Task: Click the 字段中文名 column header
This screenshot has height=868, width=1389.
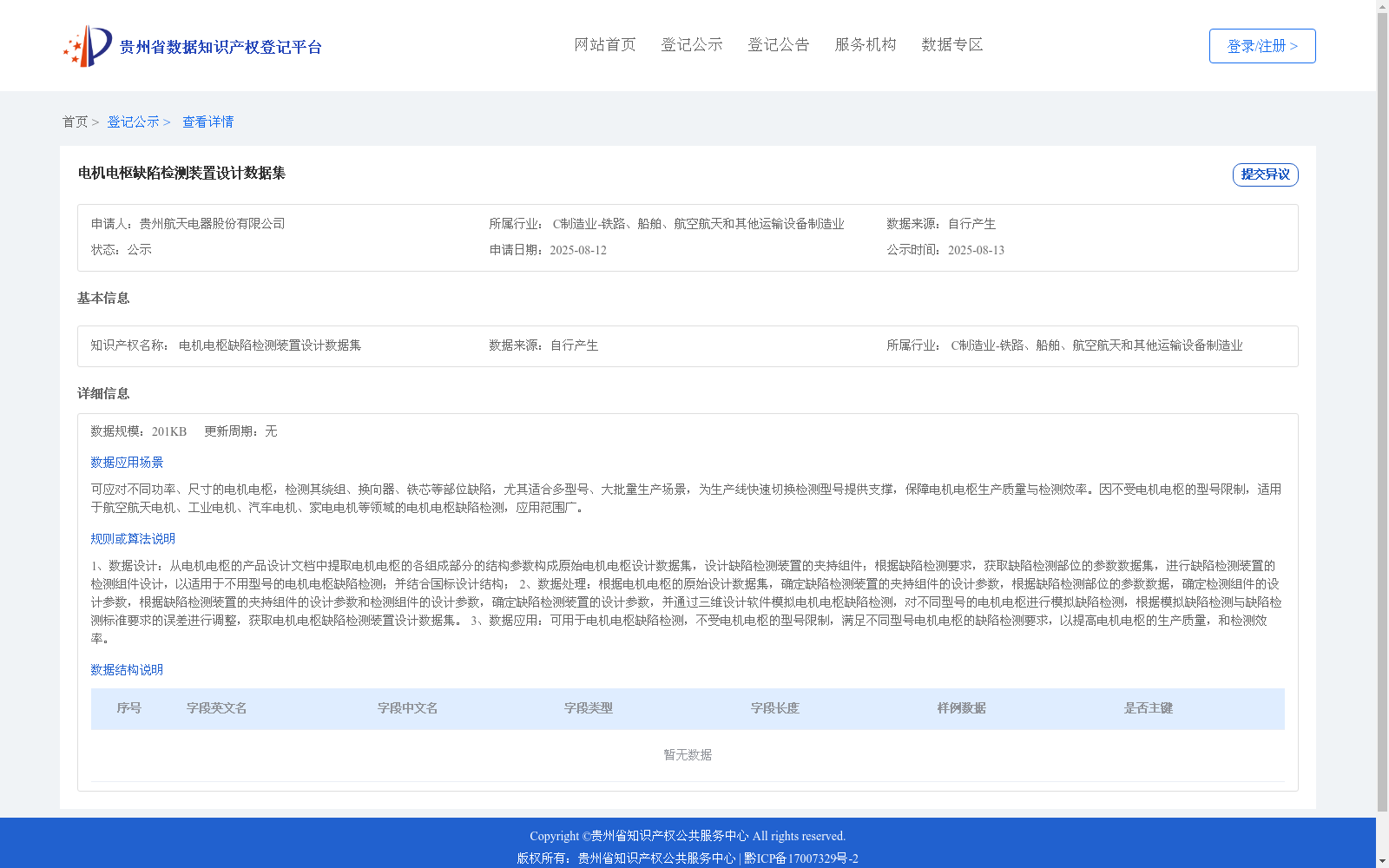Action: tap(408, 708)
